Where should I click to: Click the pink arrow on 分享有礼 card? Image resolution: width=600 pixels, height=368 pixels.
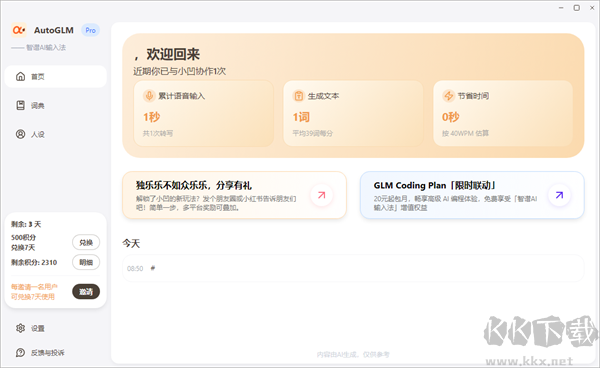coord(321,195)
